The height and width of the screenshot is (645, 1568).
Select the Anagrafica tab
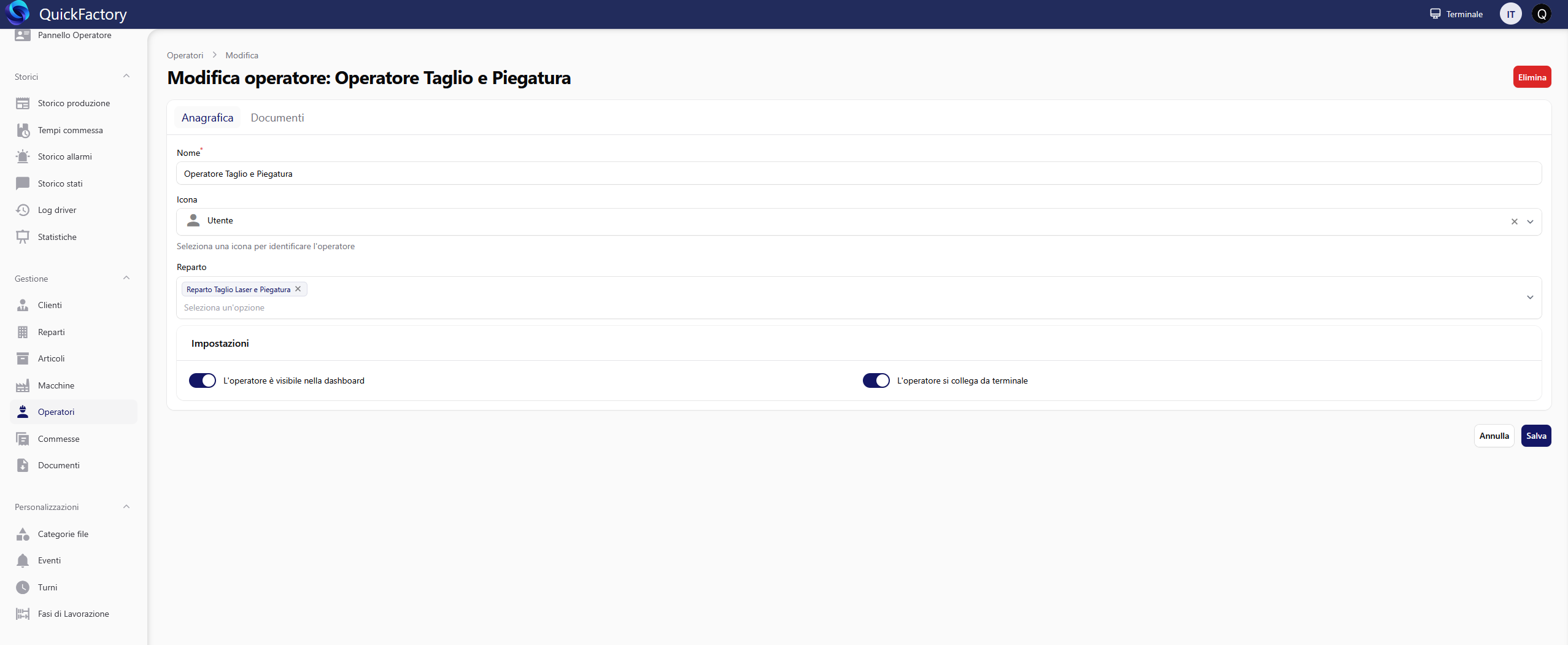[207, 118]
